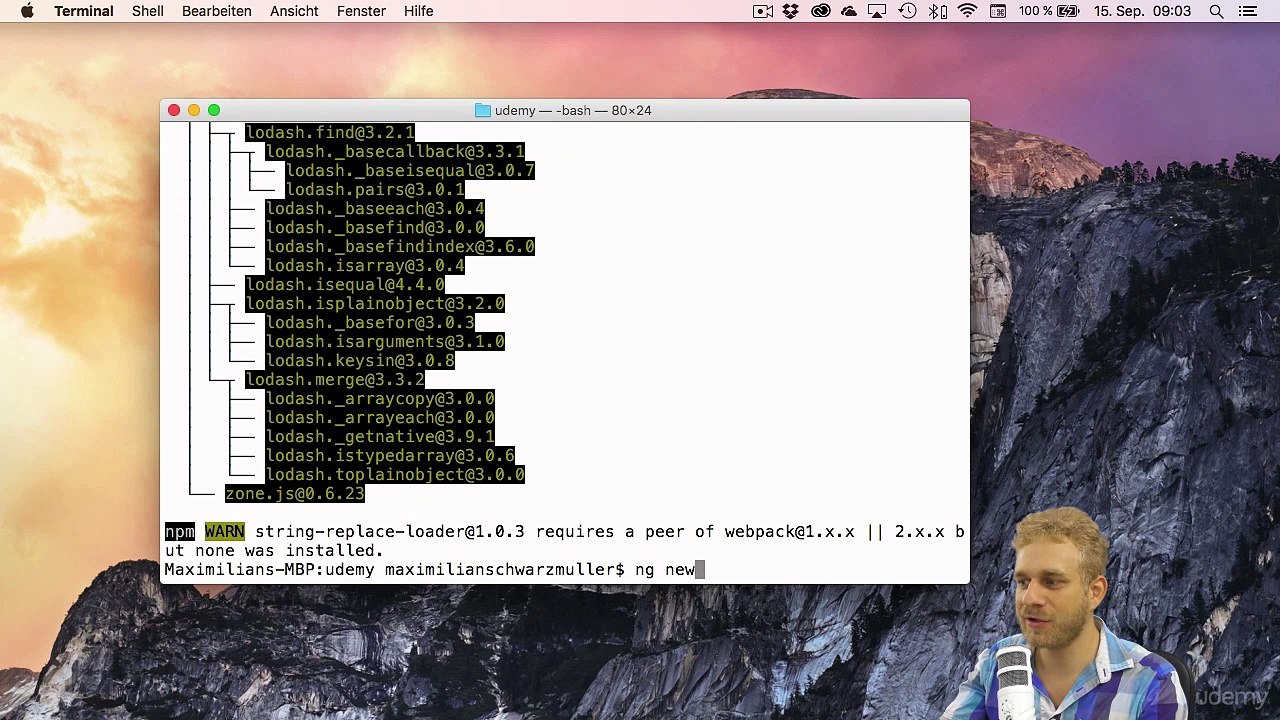This screenshot has width=1280, height=720.
Task: Click the folder icon in terminal title bar
Action: [483, 110]
